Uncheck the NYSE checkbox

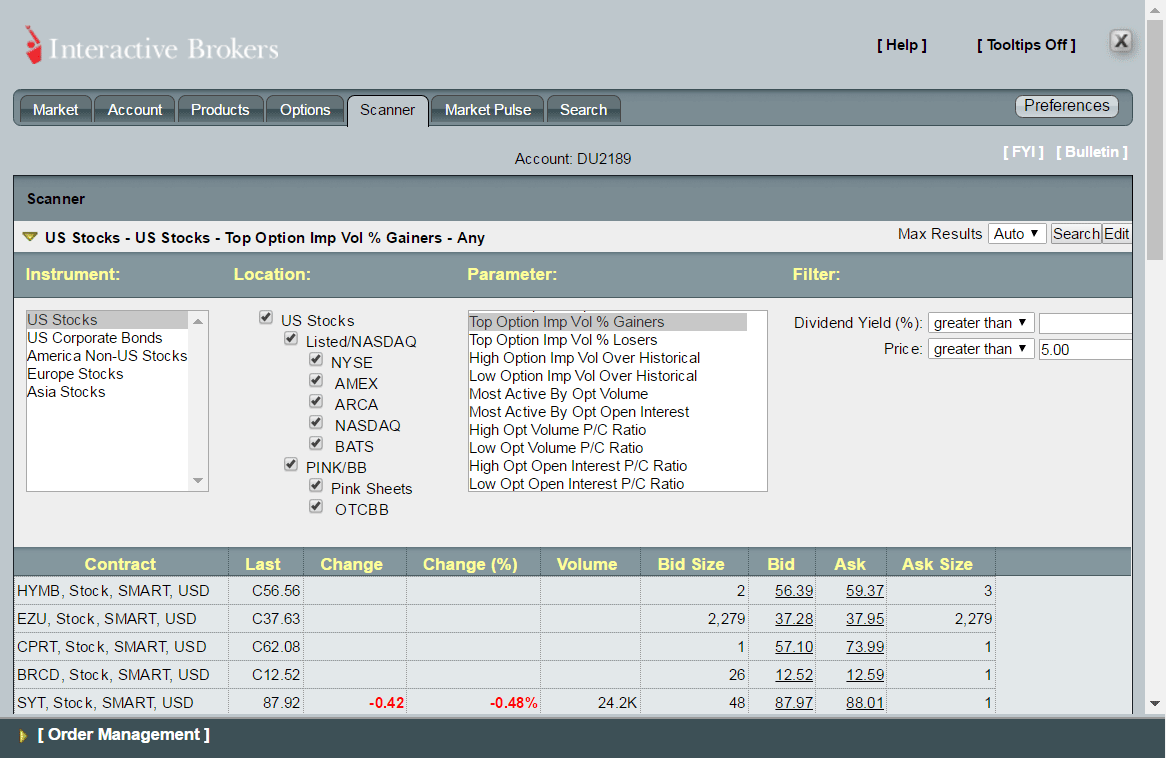[x=316, y=360]
